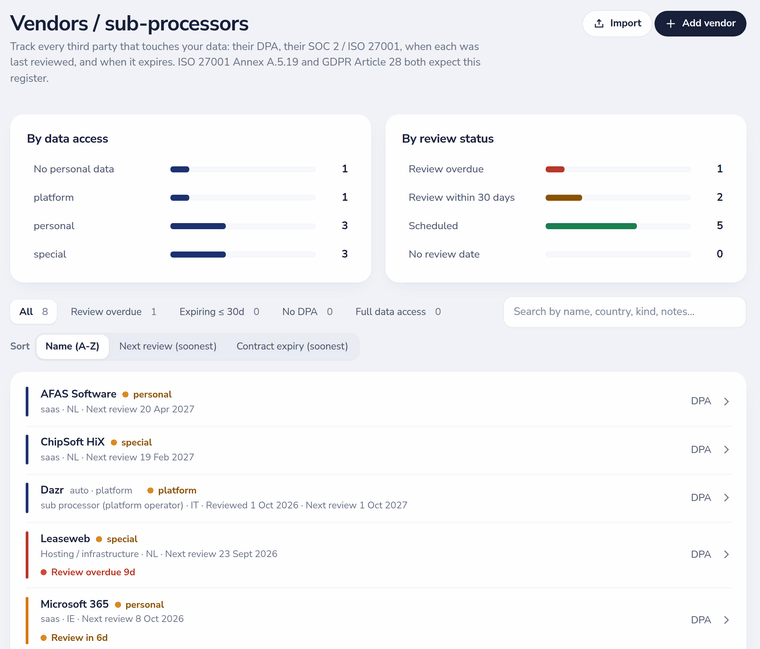
Task: Click DPA label on Leaseweb row
Action: pyautogui.click(x=701, y=554)
